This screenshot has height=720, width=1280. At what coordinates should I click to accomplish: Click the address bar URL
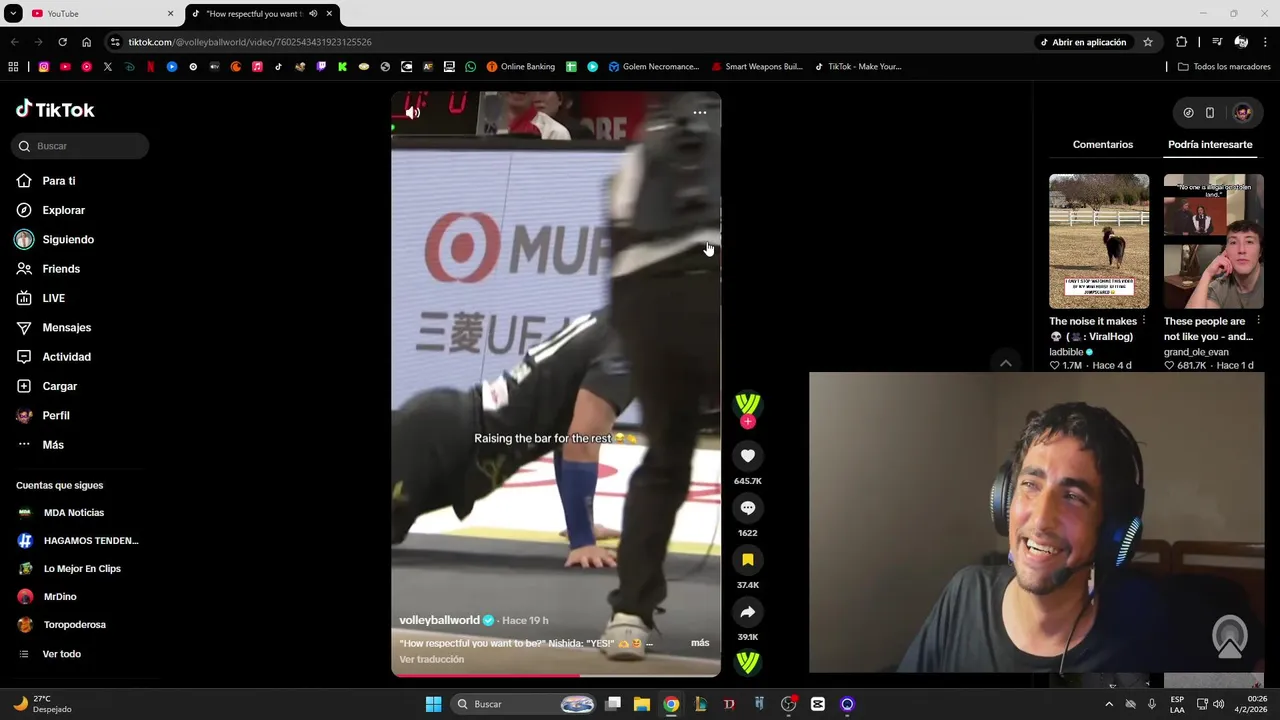[x=250, y=42]
